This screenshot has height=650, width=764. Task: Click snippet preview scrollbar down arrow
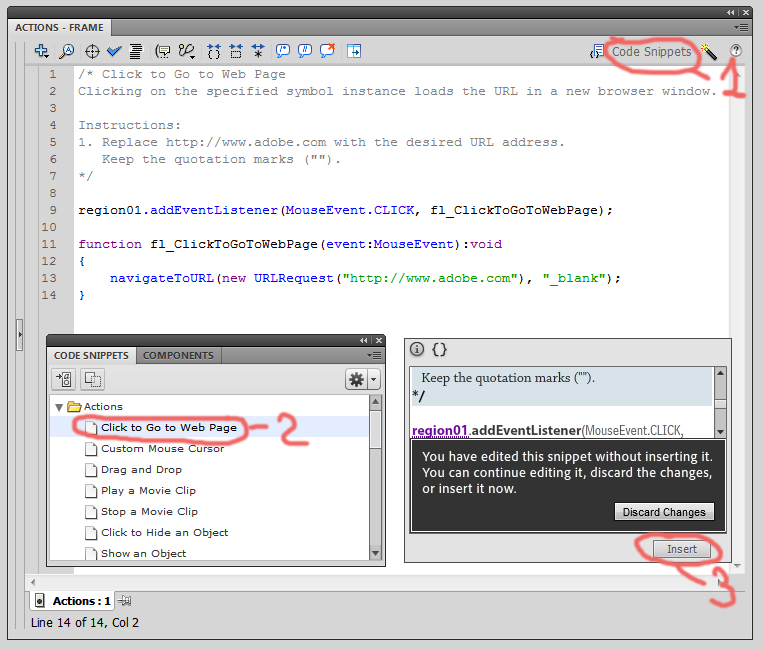(720, 432)
